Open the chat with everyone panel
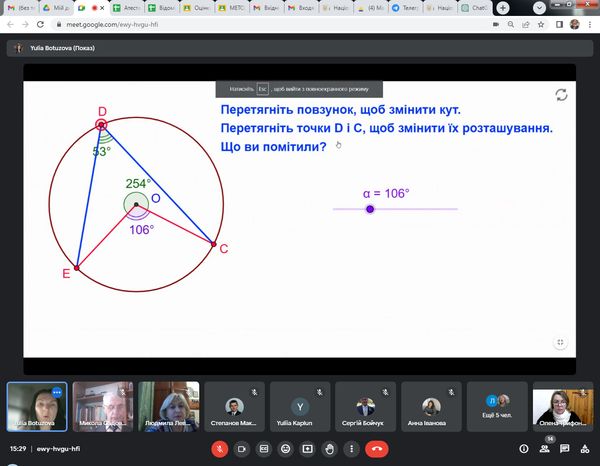Viewport: 600px width, 466px height. (x=564, y=449)
